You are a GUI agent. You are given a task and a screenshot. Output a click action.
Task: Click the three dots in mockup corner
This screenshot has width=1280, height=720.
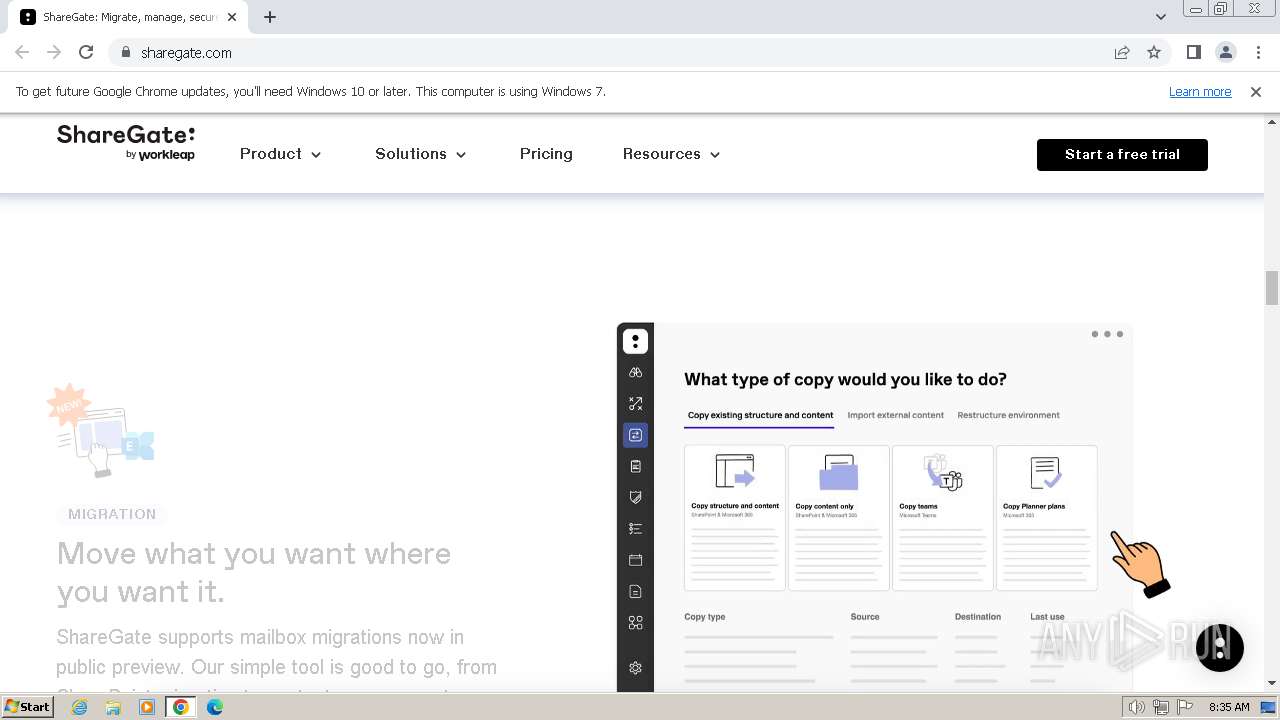point(1107,334)
